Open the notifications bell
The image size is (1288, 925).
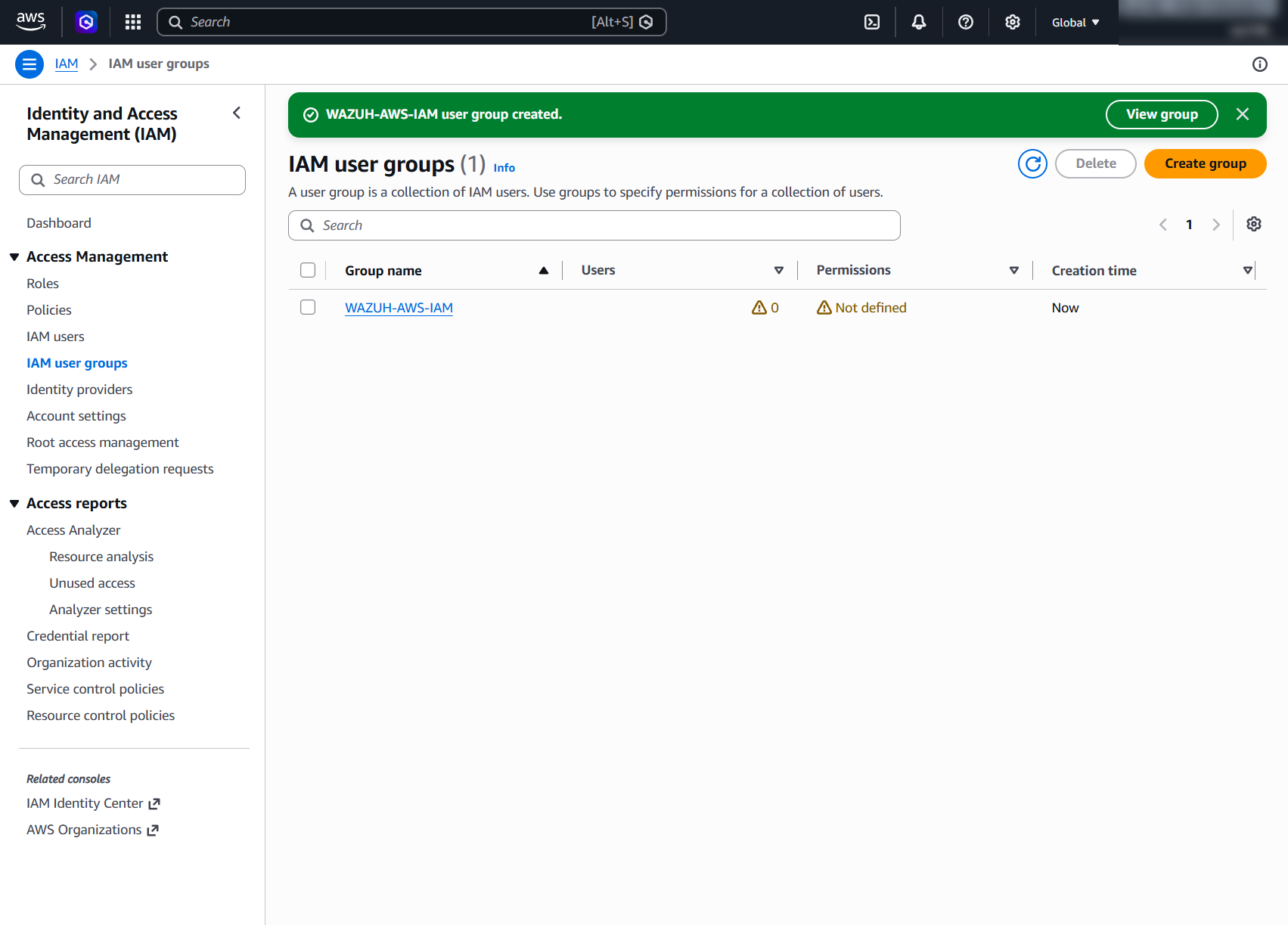click(x=919, y=22)
